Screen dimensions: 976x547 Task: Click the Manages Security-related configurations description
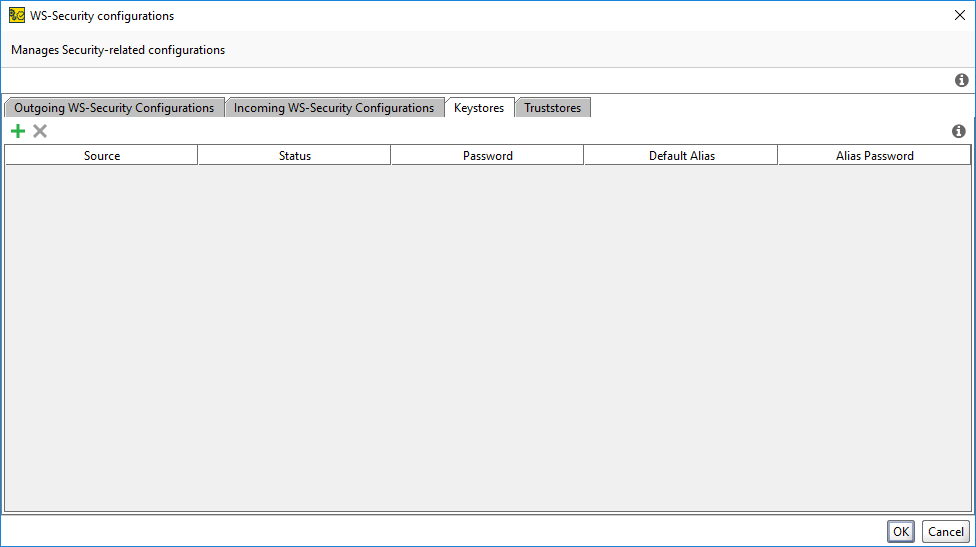click(118, 50)
